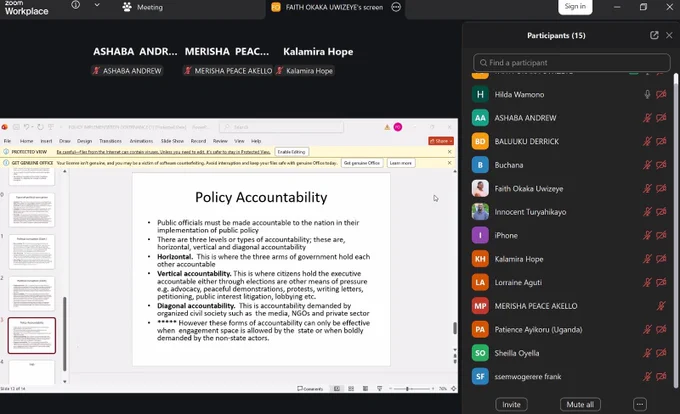Click the Sign in button

tap(575, 7)
